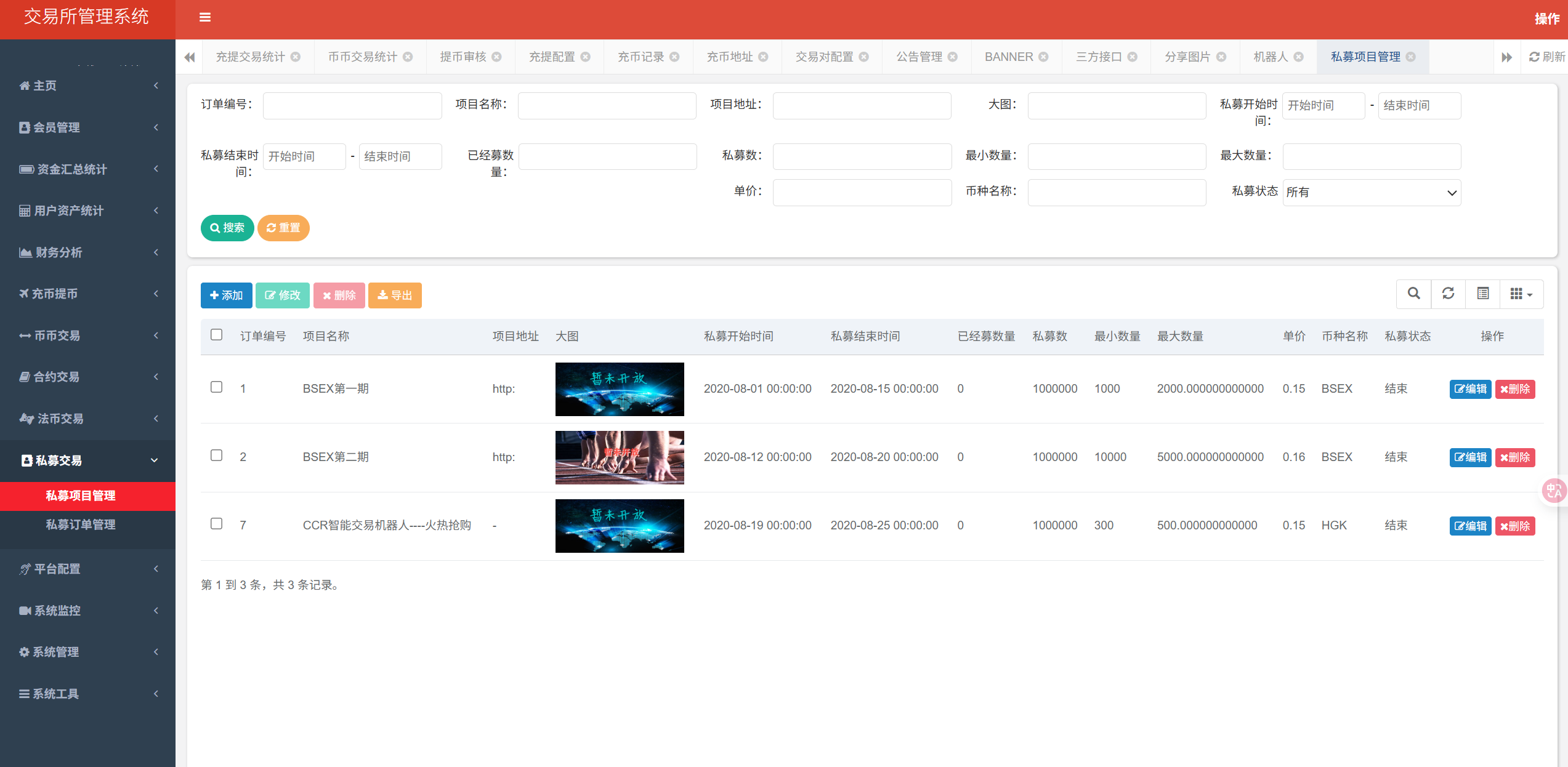Click the floating translate icon at right edge
This screenshot has height=767, width=1568.
click(1554, 491)
